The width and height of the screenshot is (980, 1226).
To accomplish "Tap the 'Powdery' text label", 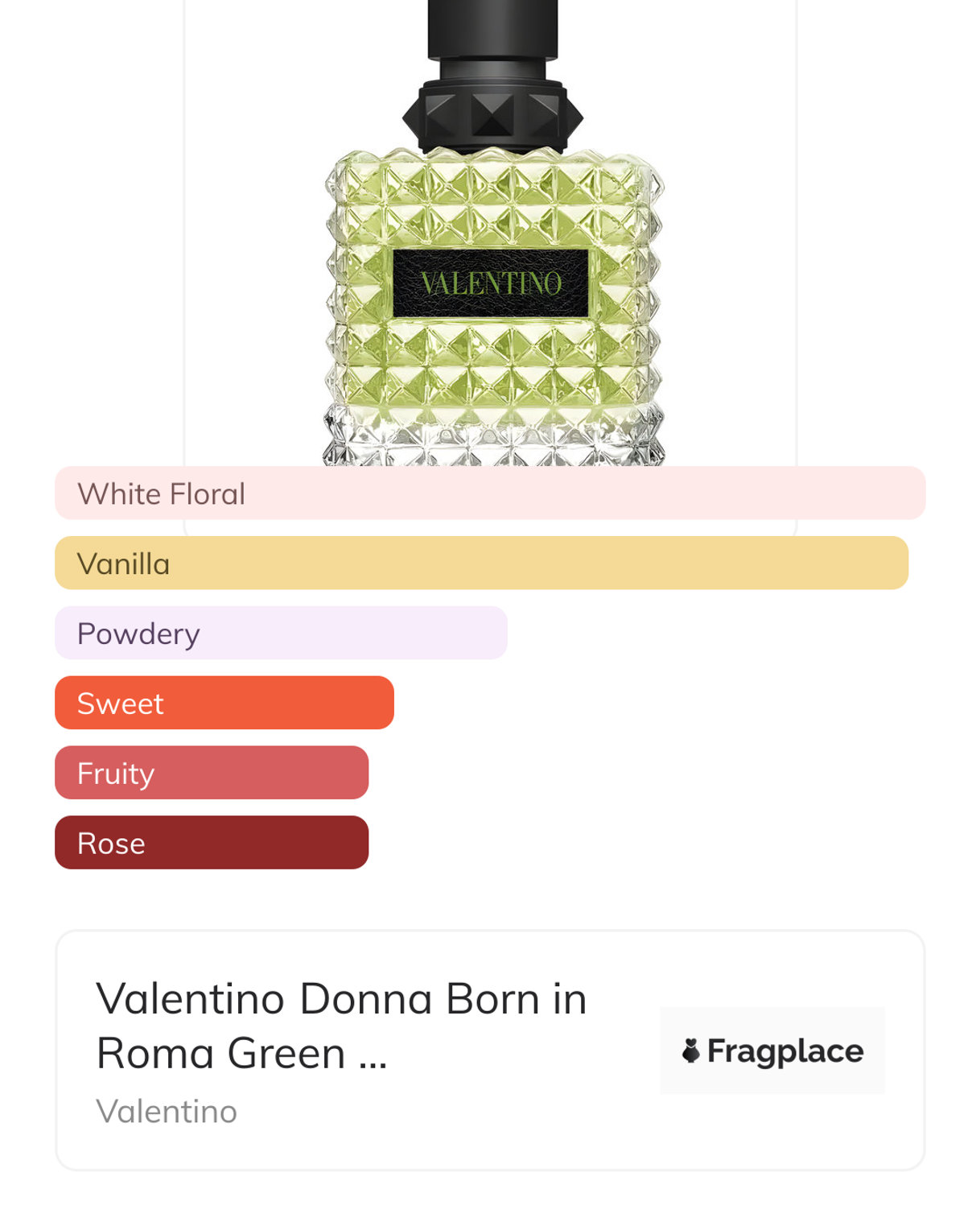I will coord(138,634).
